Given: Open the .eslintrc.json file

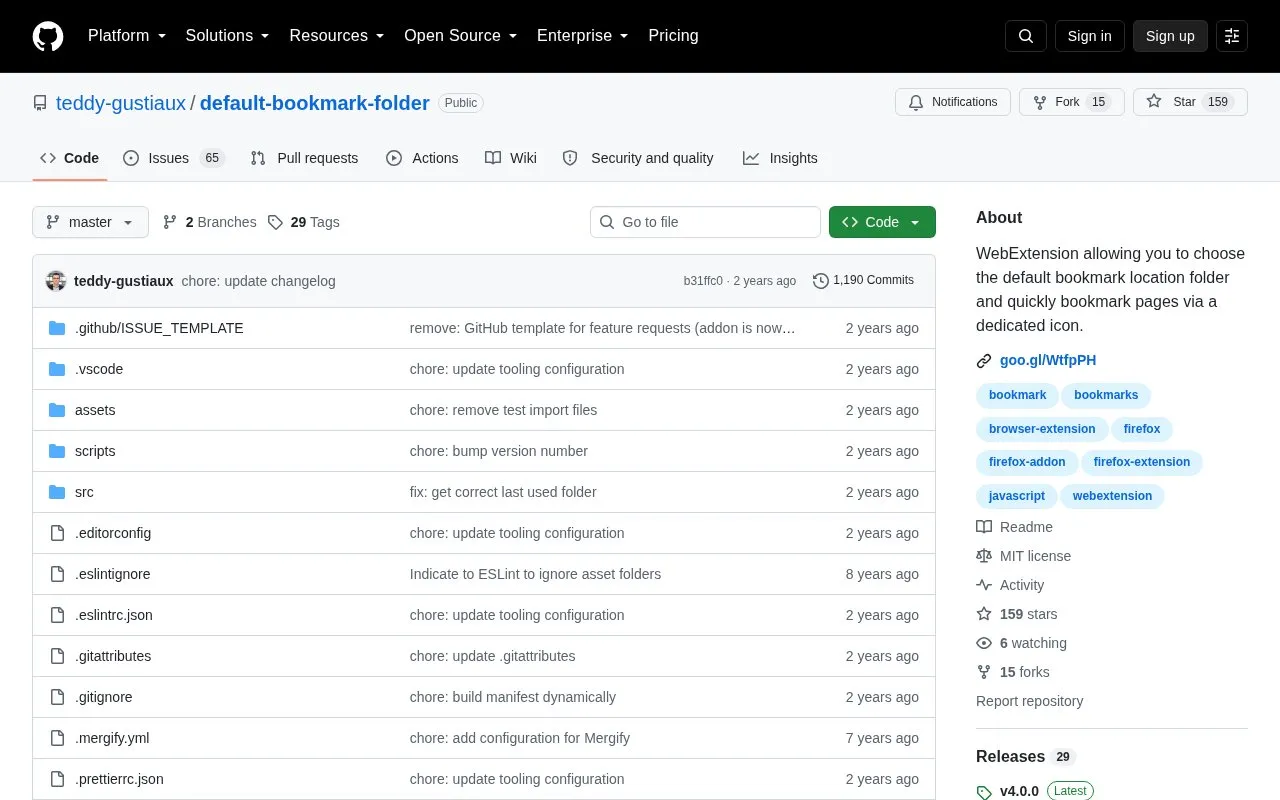Looking at the screenshot, I should point(114,615).
